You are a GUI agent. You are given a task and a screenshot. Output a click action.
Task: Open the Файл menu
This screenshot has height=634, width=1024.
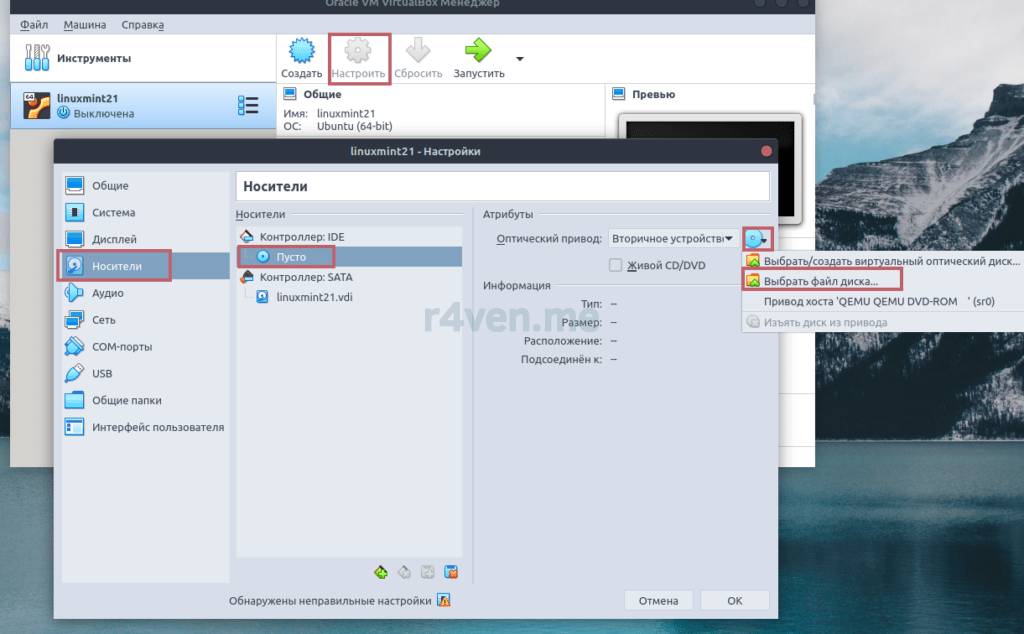tap(34, 24)
